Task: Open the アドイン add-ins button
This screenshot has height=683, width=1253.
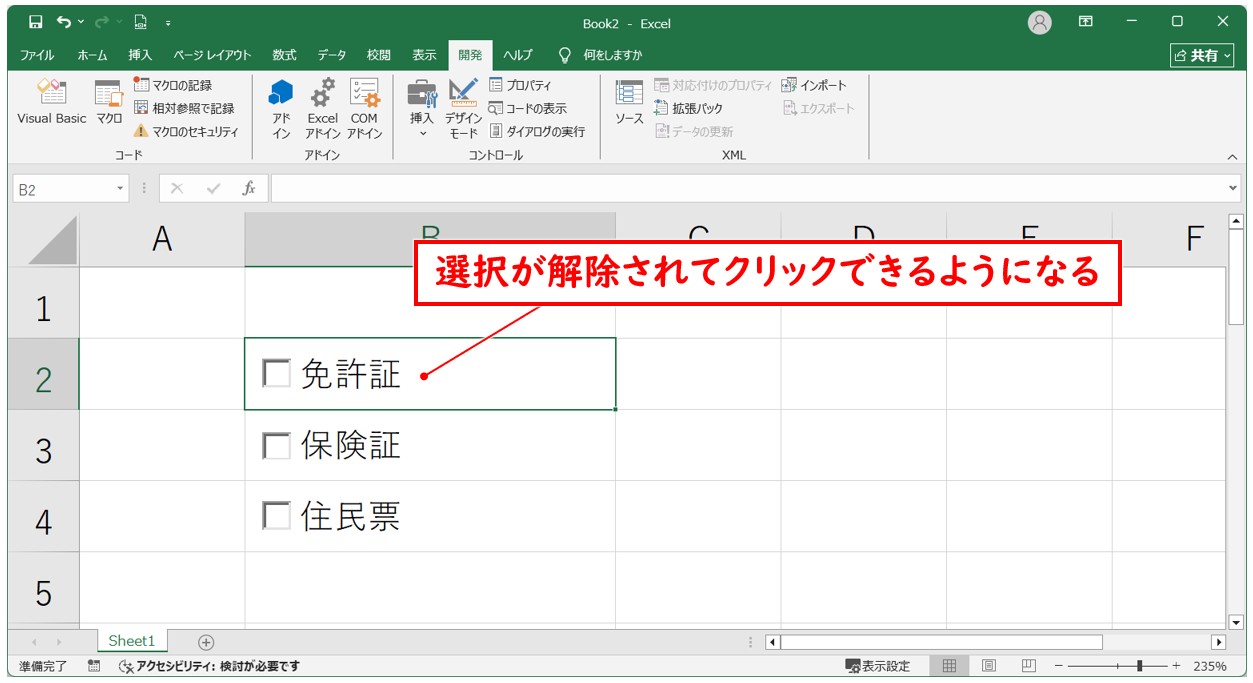Action: (281, 108)
